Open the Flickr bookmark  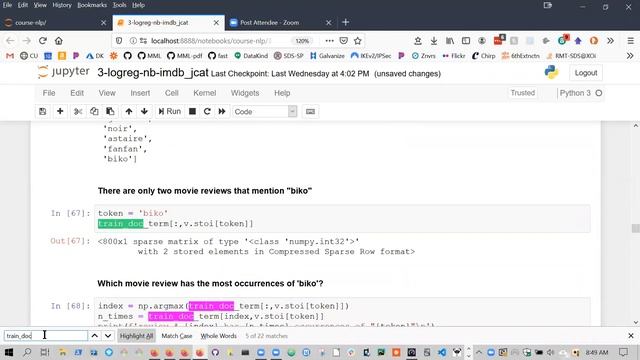coord(454,56)
